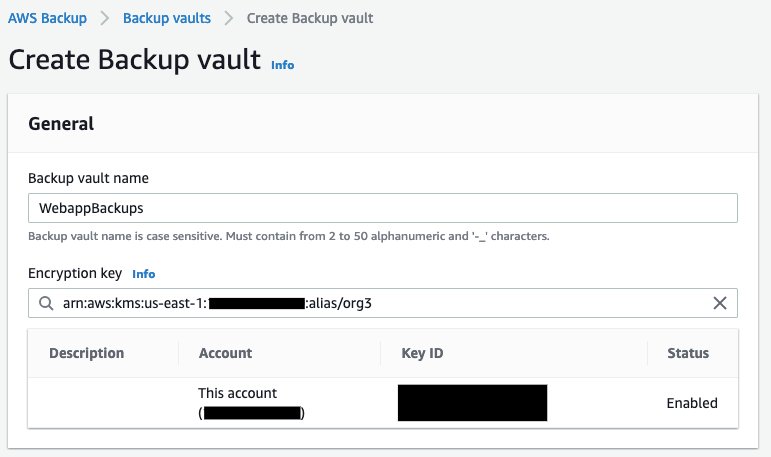Go to Backup vaults breadcrumb link

click(x=167, y=18)
